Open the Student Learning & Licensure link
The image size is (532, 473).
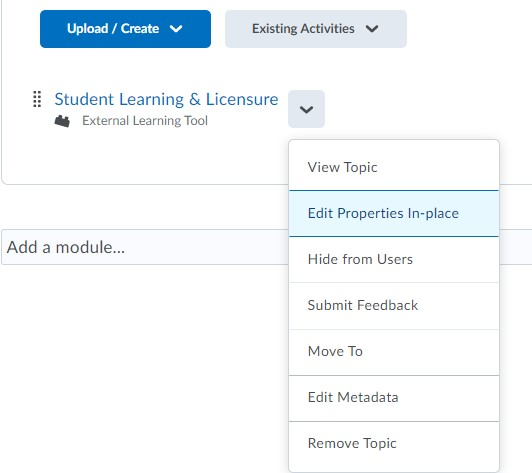[x=166, y=99]
